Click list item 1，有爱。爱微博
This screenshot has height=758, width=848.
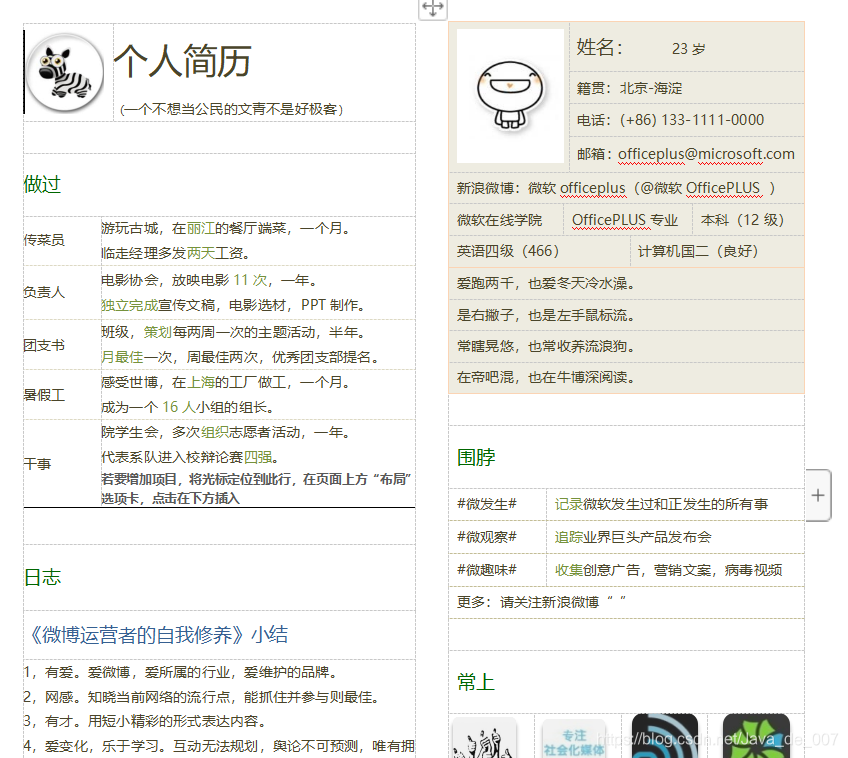180,672
